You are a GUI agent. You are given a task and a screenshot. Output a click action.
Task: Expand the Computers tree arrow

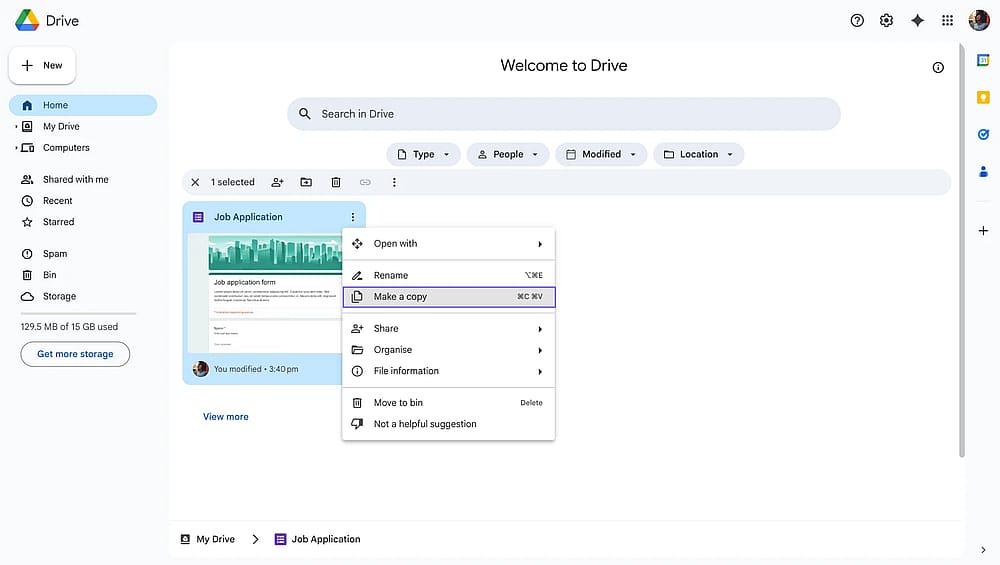[x=16, y=148]
